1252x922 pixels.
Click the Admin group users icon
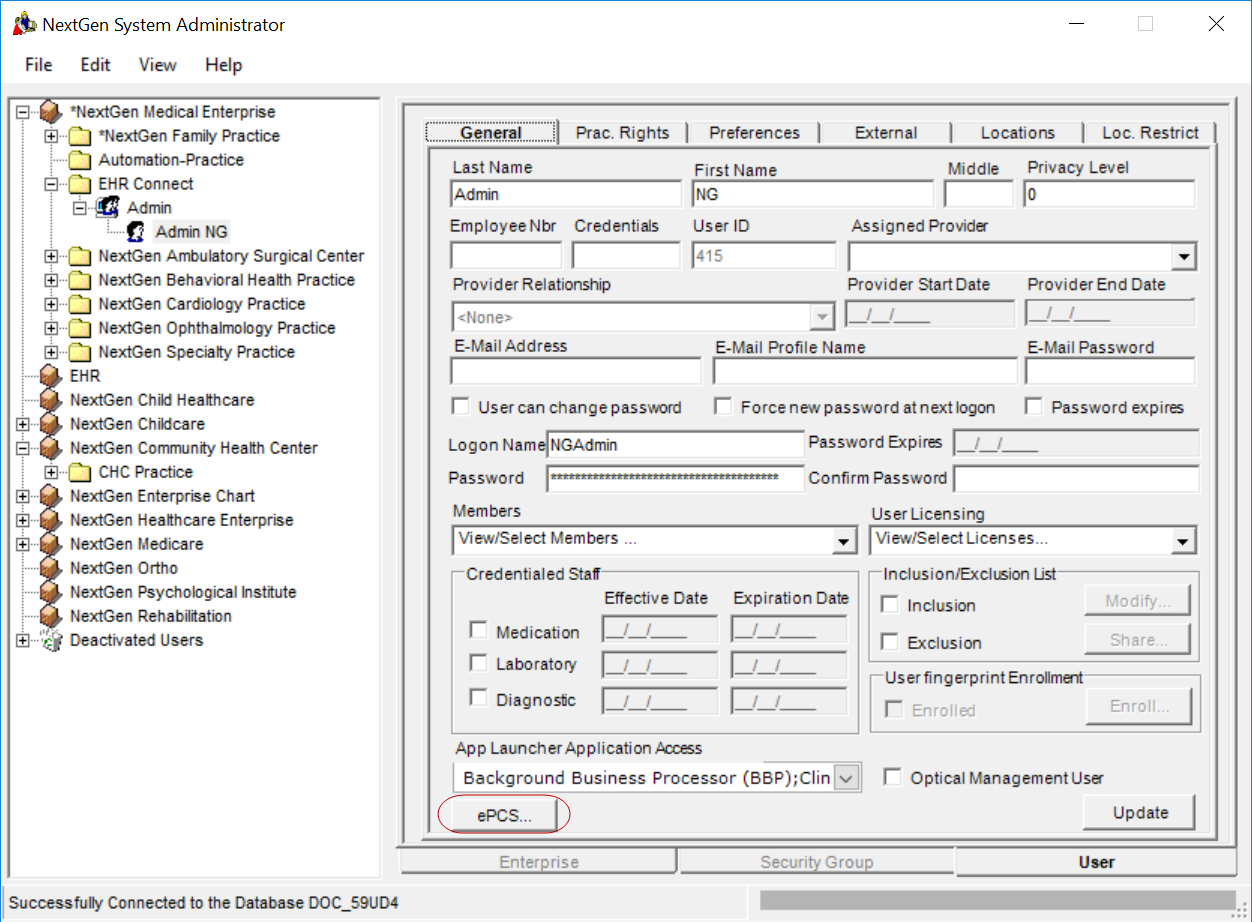pyautogui.click(x=107, y=208)
